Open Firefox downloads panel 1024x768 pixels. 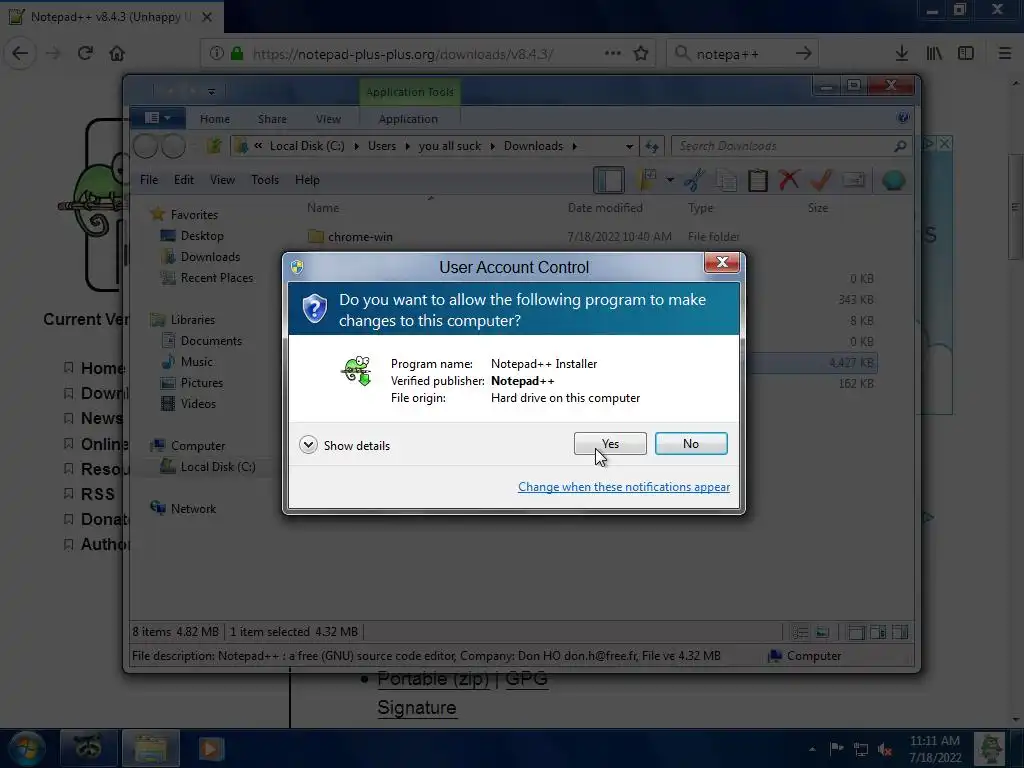(x=902, y=54)
